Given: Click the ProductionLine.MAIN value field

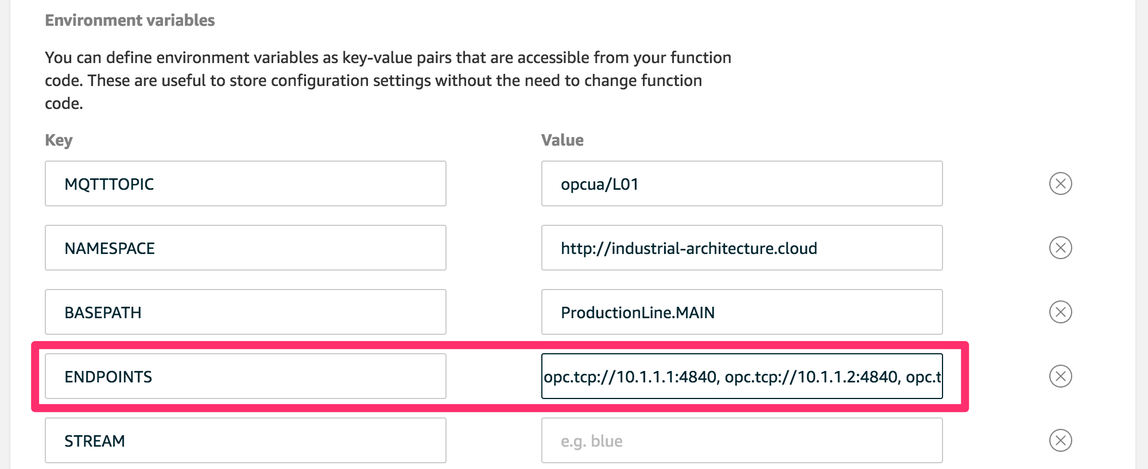Looking at the screenshot, I should click(x=741, y=312).
